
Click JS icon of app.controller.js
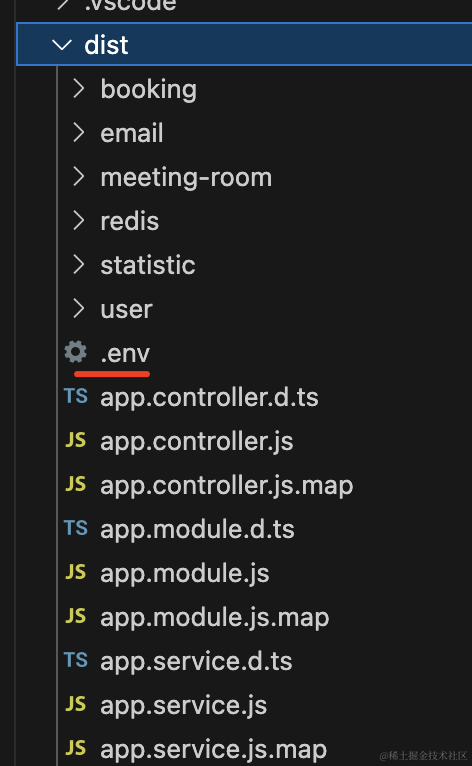[76, 440]
